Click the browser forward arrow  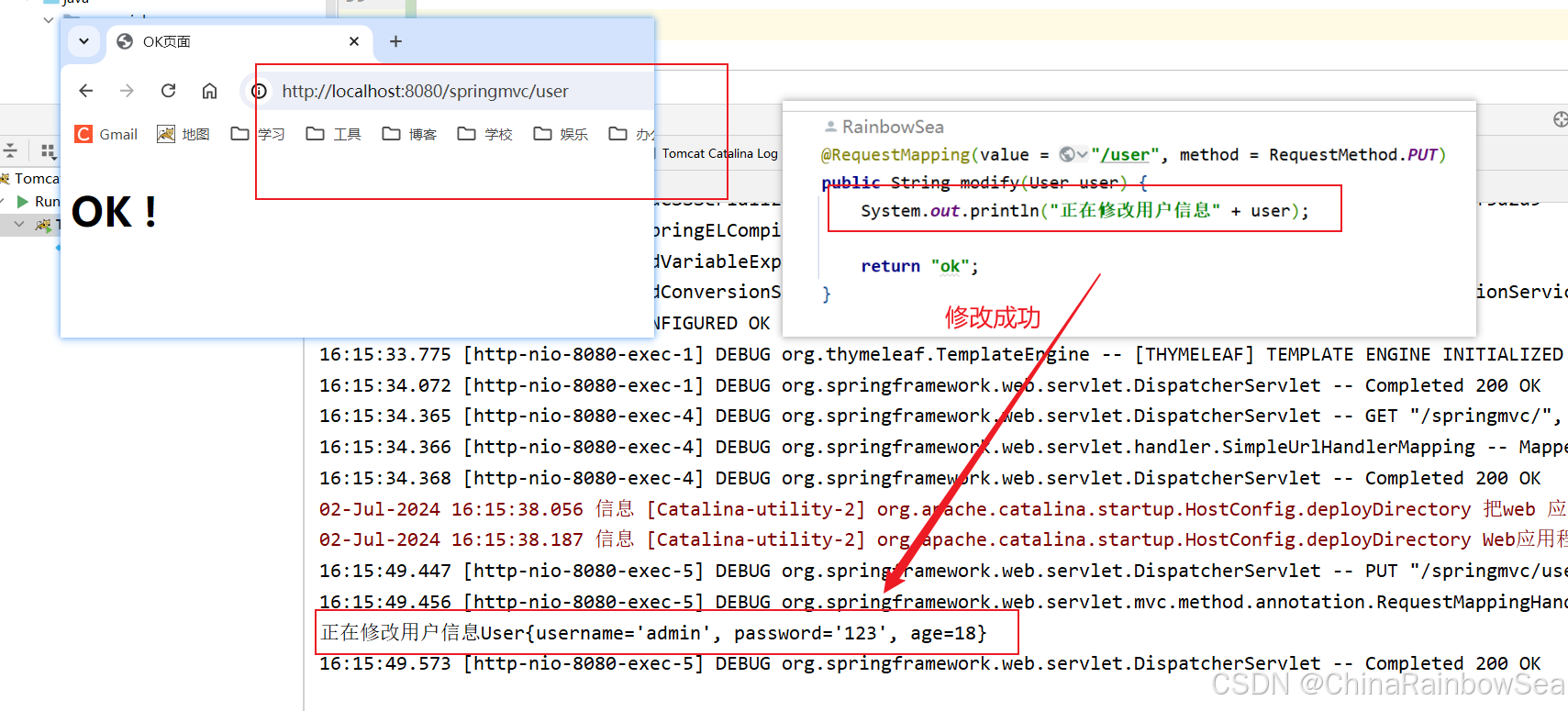tap(127, 91)
